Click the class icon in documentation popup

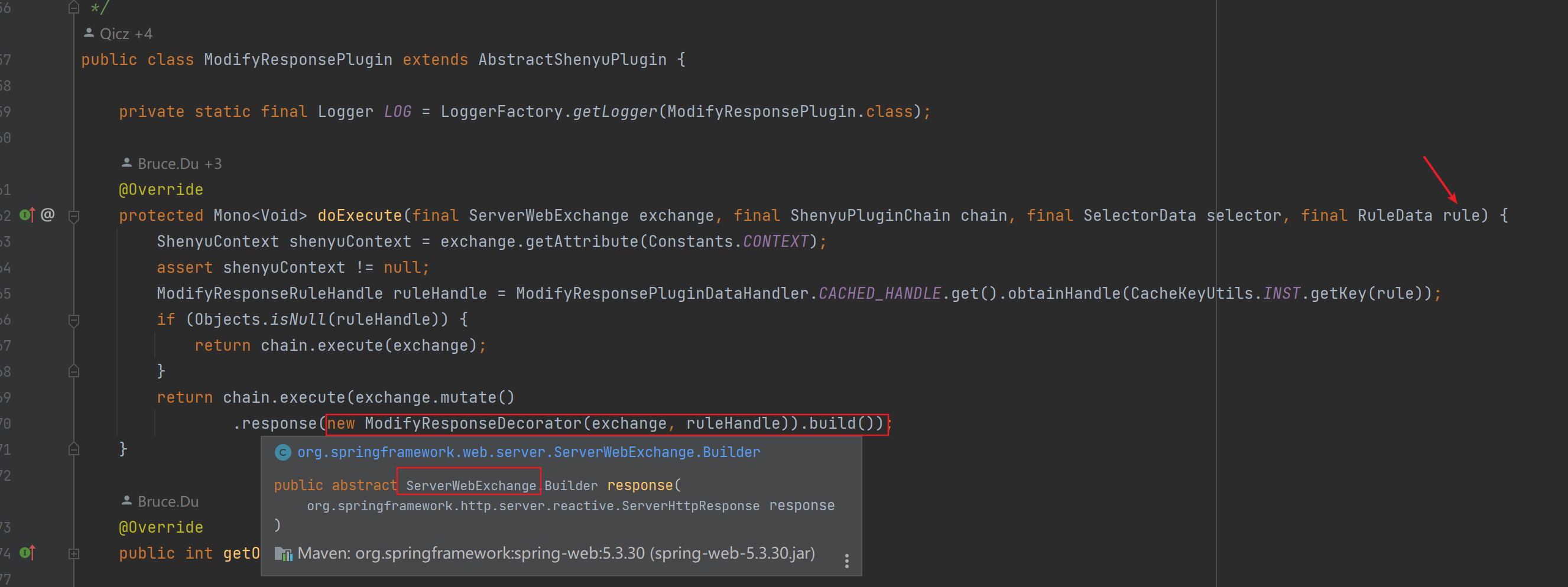click(x=283, y=452)
